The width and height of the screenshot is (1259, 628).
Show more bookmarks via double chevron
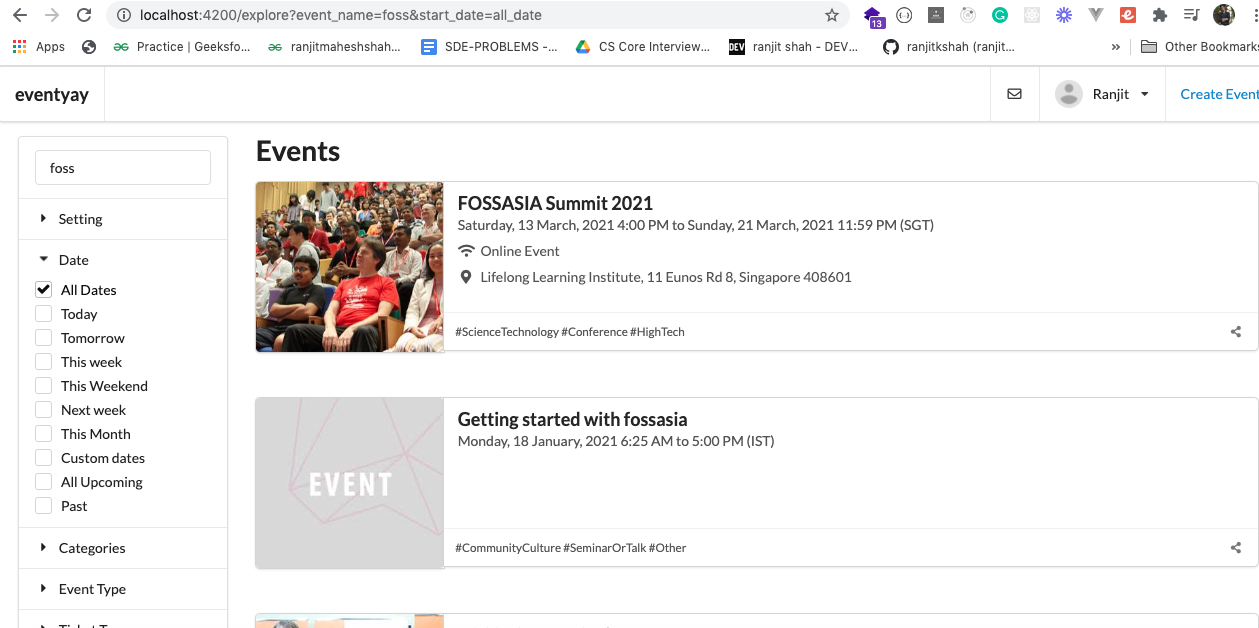1116,47
